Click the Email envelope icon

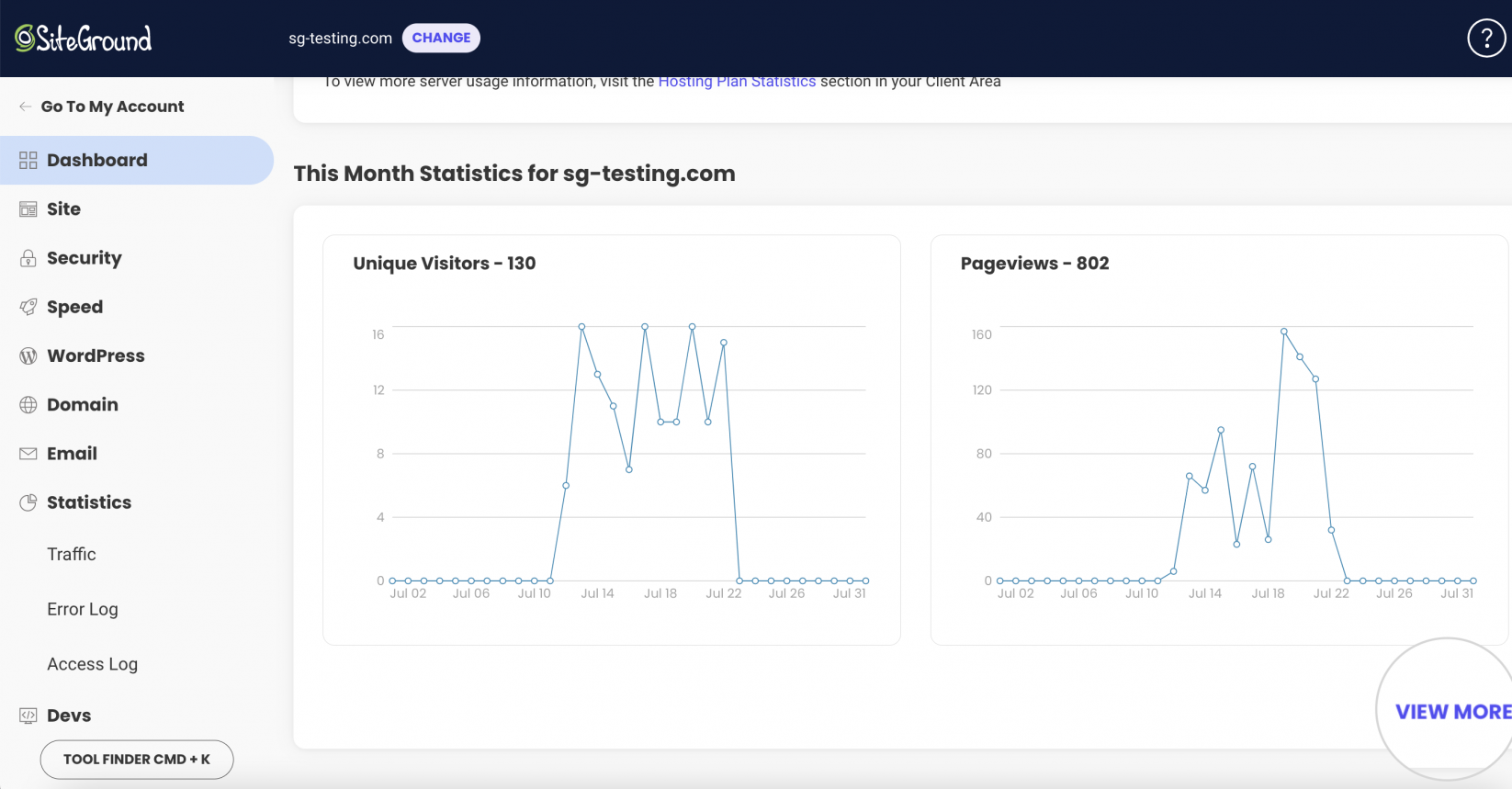pyautogui.click(x=28, y=454)
